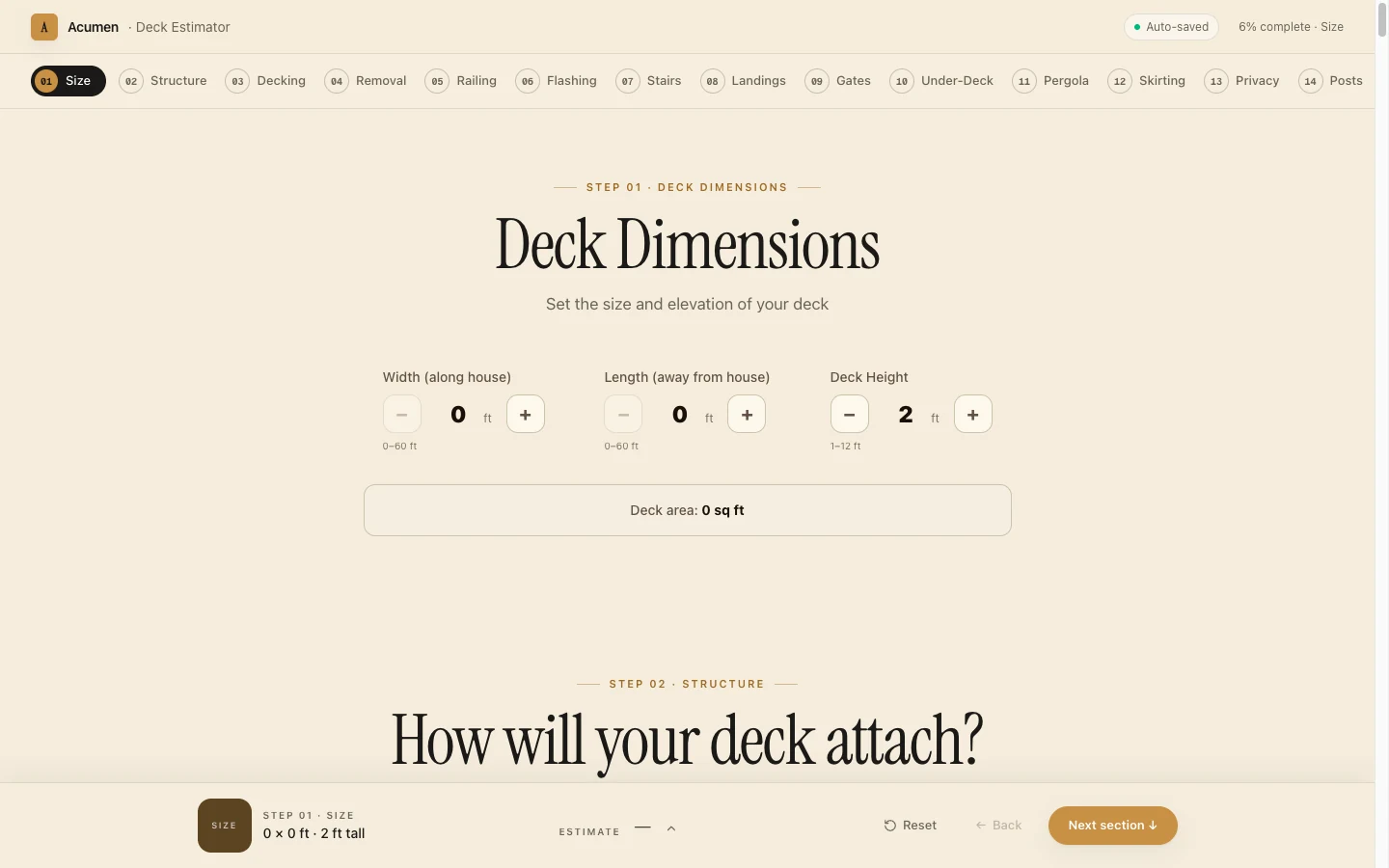Select the Privacy step

1243,81
